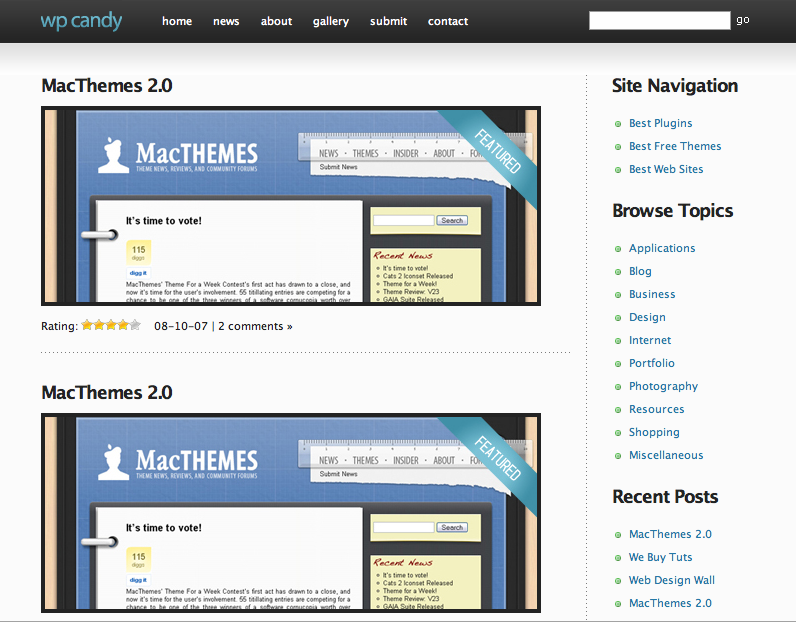
Task: Go to the news page
Action: point(226,21)
